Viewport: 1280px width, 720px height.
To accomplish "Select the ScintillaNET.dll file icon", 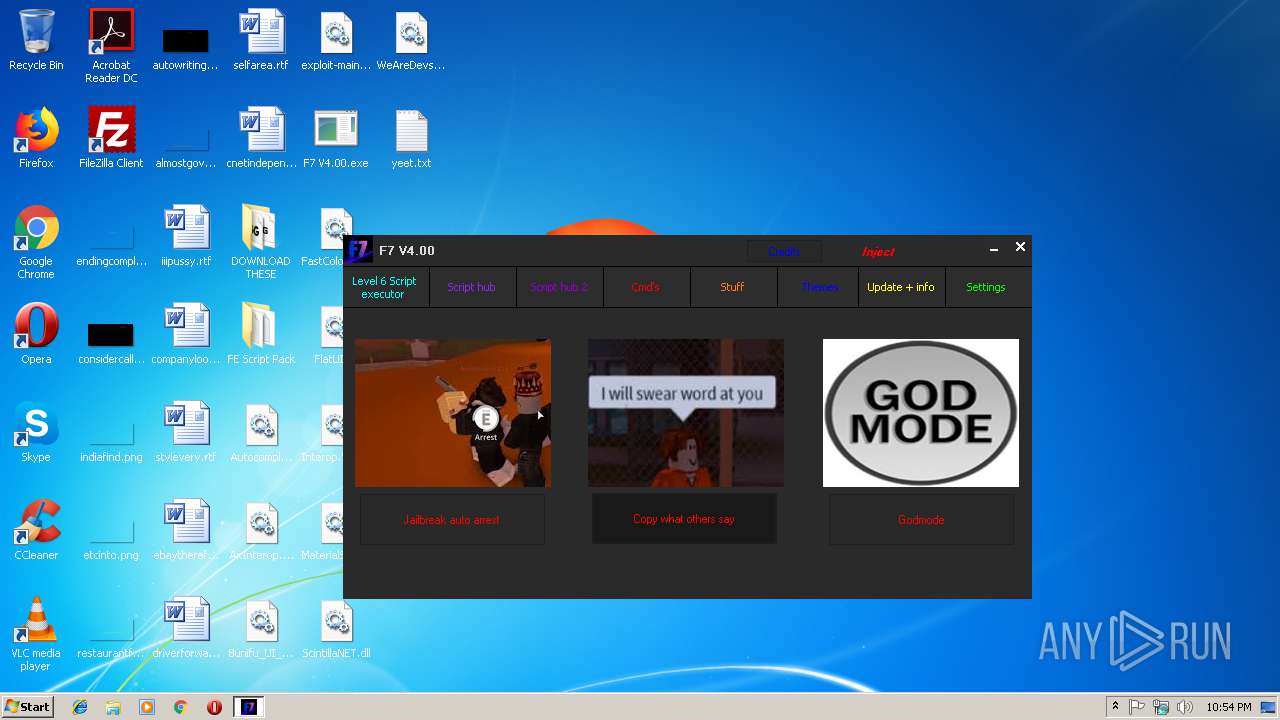I will coord(336,628).
